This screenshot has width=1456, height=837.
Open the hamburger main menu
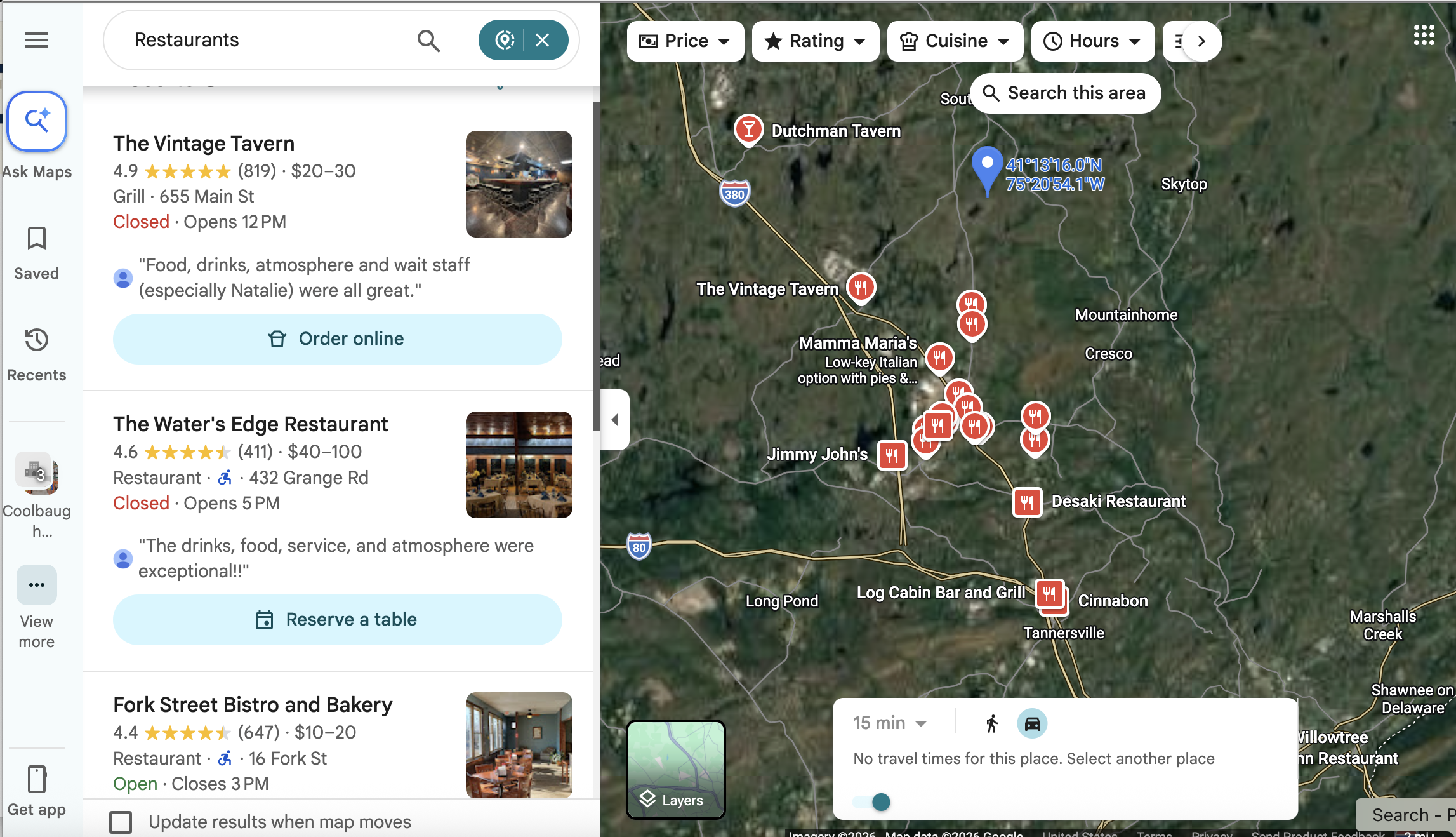coord(37,41)
